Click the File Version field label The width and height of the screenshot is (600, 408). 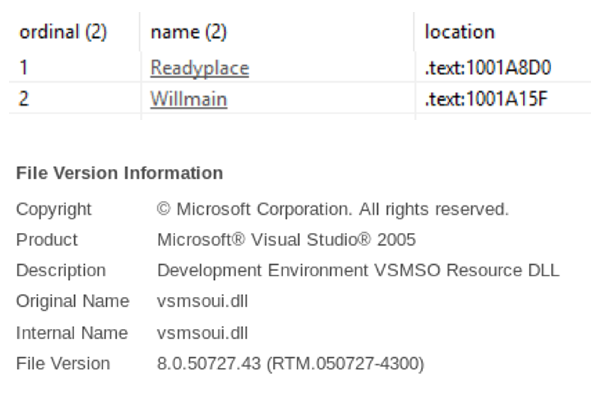63,363
